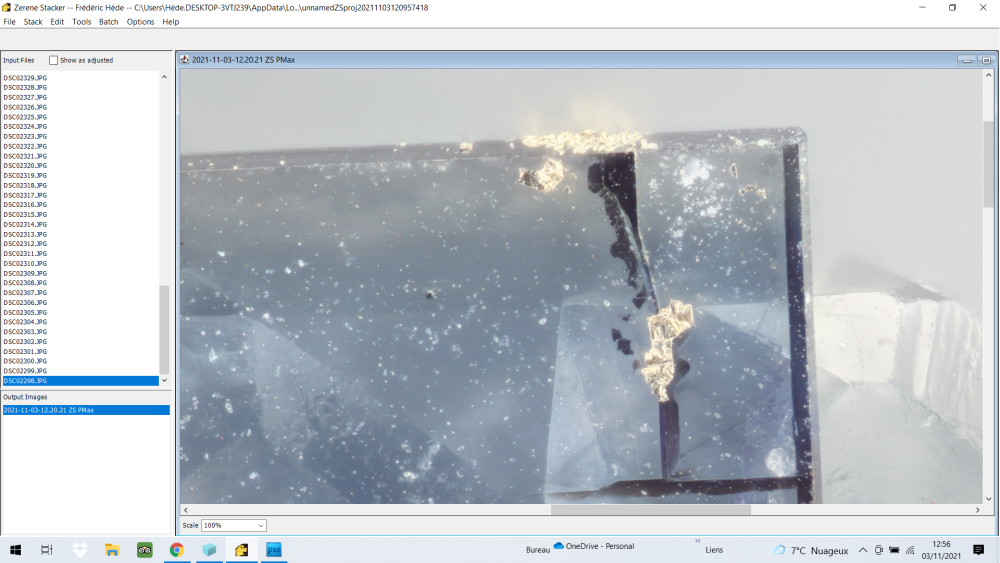Open the notification center icon
The width and height of the screenshot is (1000, 563).
pos(978,550)
